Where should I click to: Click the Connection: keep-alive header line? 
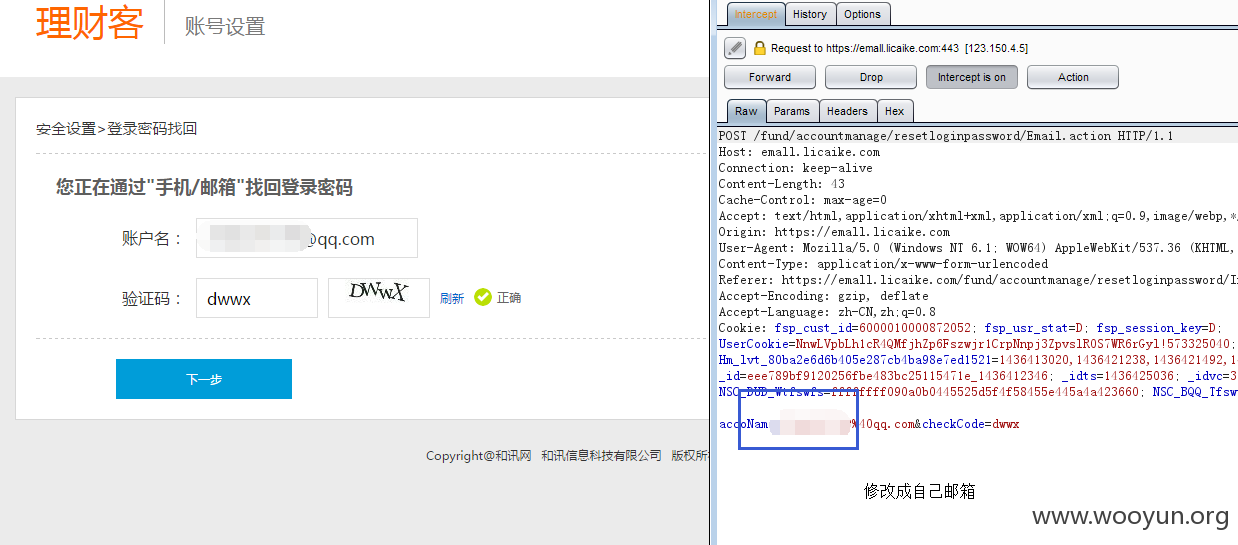(x=795, y=168)
